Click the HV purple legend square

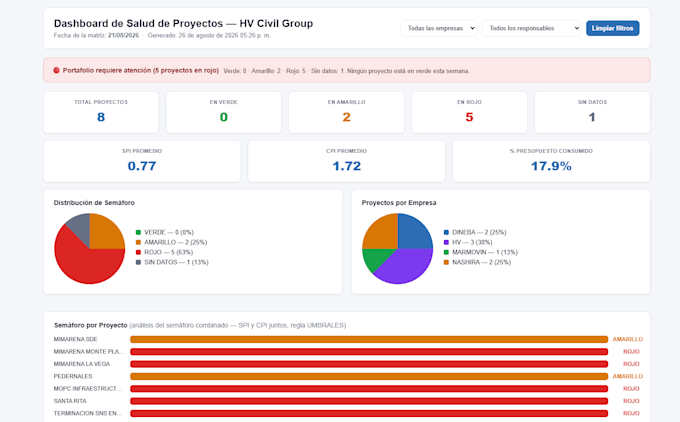point(446,242)
